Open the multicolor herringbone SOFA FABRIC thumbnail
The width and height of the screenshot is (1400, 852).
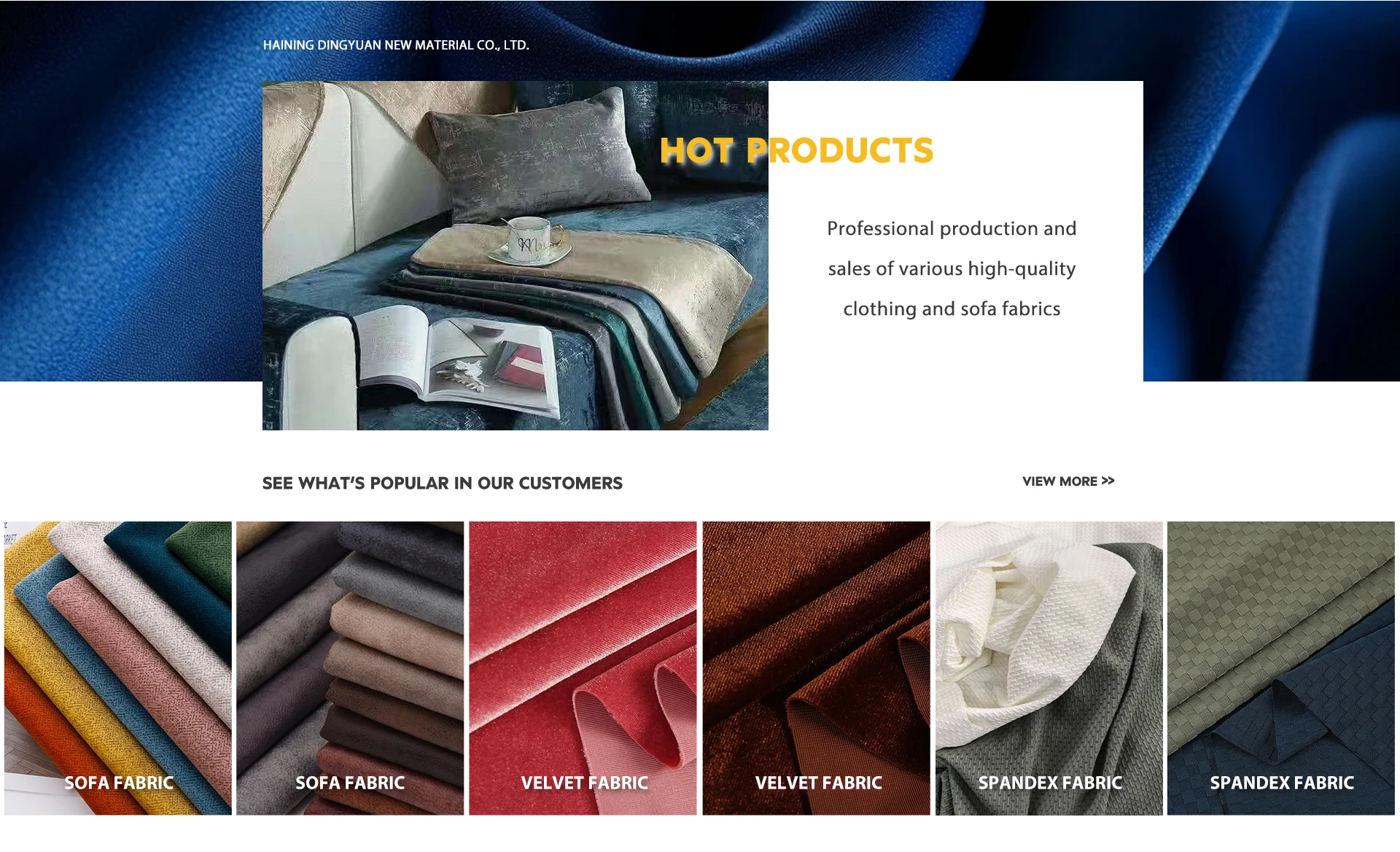[x=118, y=668]
